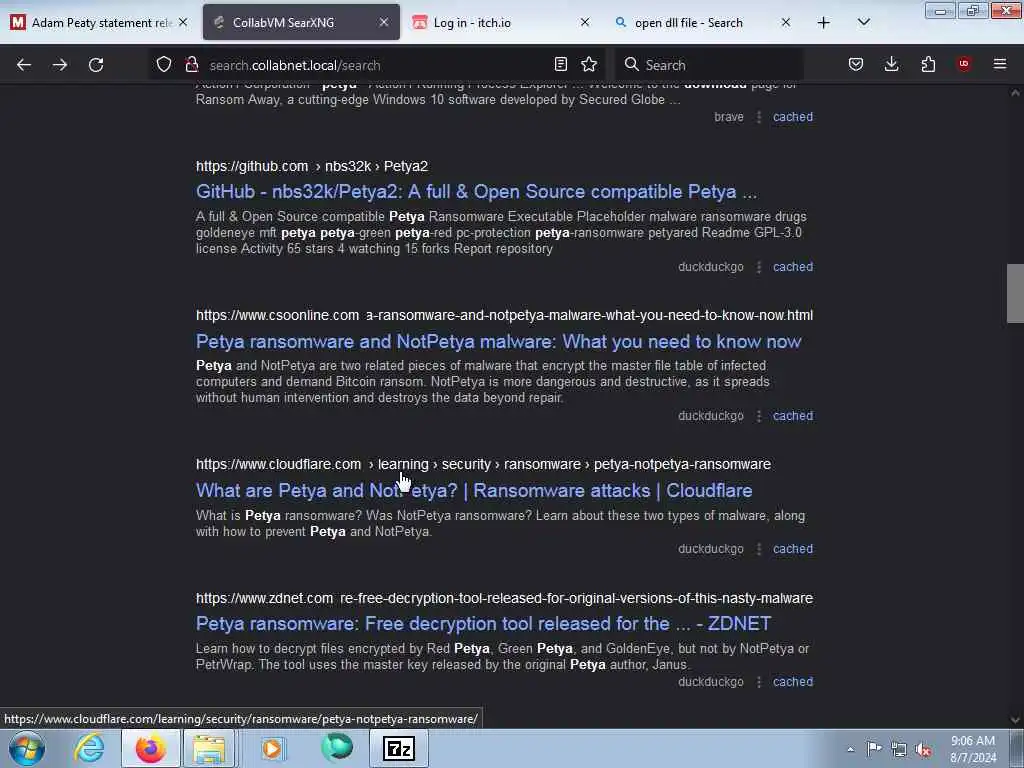Show hidden tray icons arrow
Screen dimensions: 1024x768
click(x=850, y=749)
